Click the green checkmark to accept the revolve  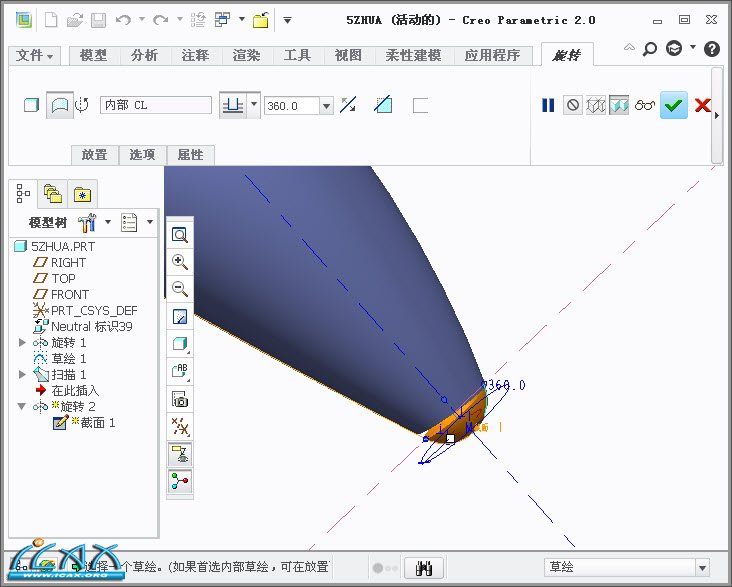[x=674, y=105]
